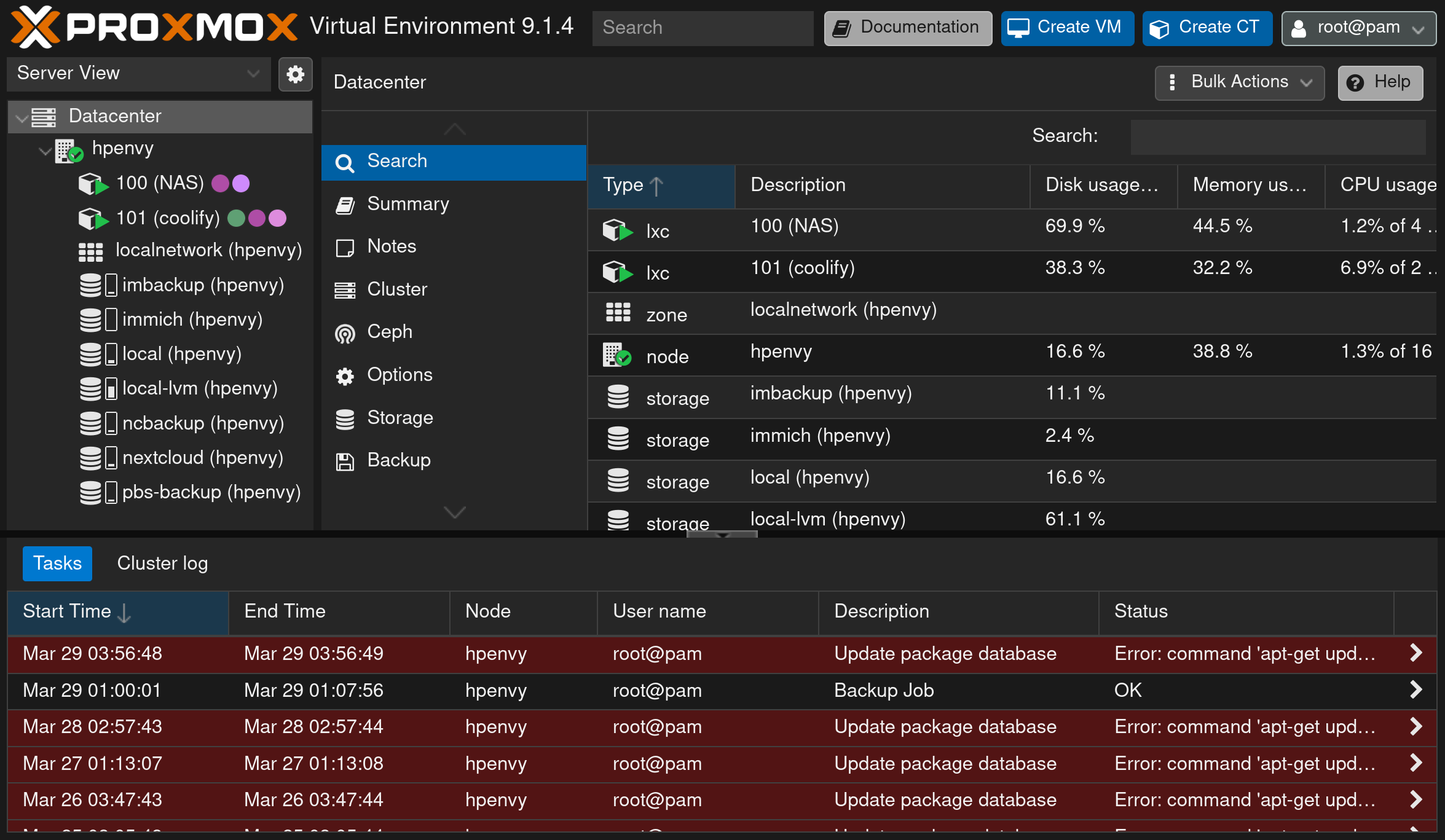
Task: Collapse the hpenvy tree node
Action: pyautogui.click(x=45, y=151)
